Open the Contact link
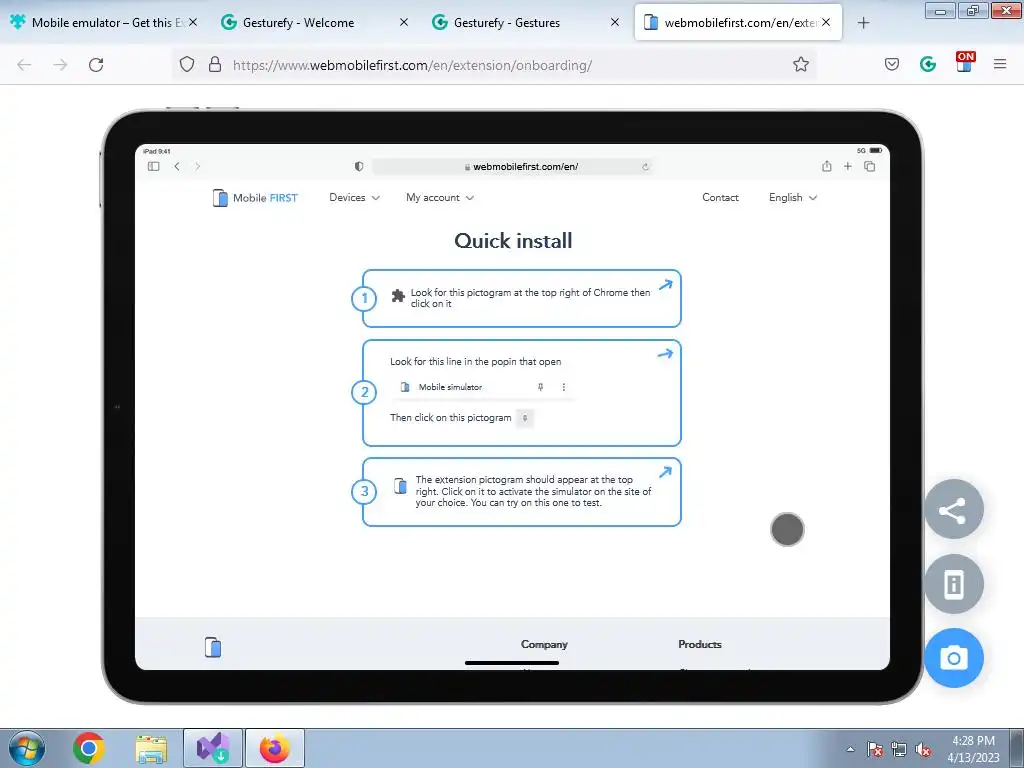Screen dimensions: 1024x768 pyautogui.click(x=720, y=197)
